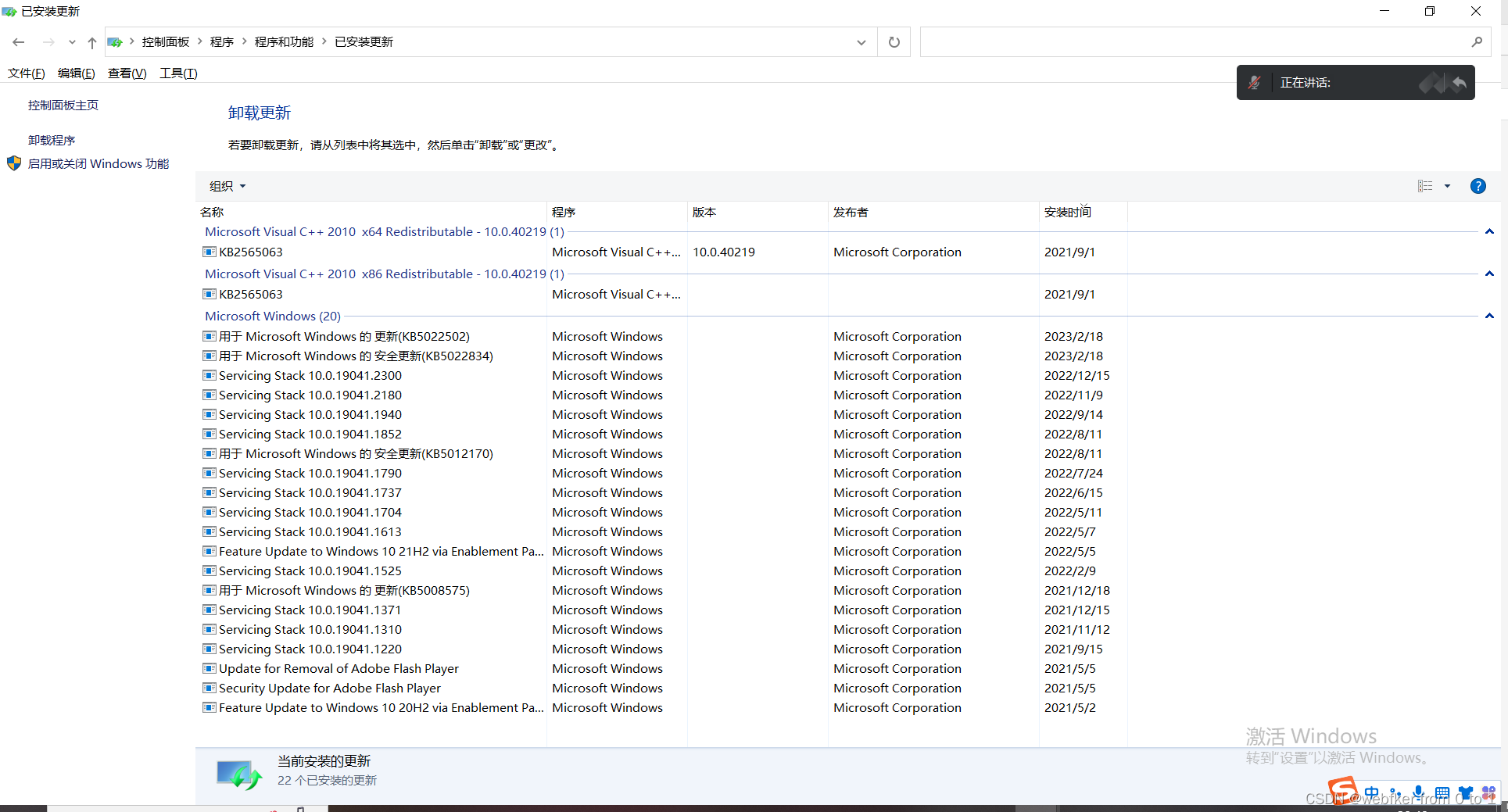
Task: Click the icon of Servicing Stack 10.0.19041.1613
Action: pos(209,531)
